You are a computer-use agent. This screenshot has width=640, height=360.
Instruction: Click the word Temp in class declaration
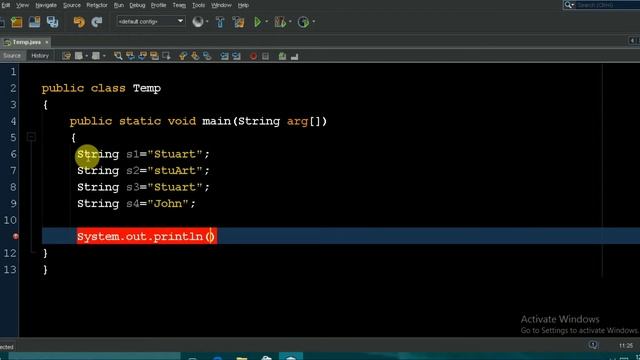[147, 88]
